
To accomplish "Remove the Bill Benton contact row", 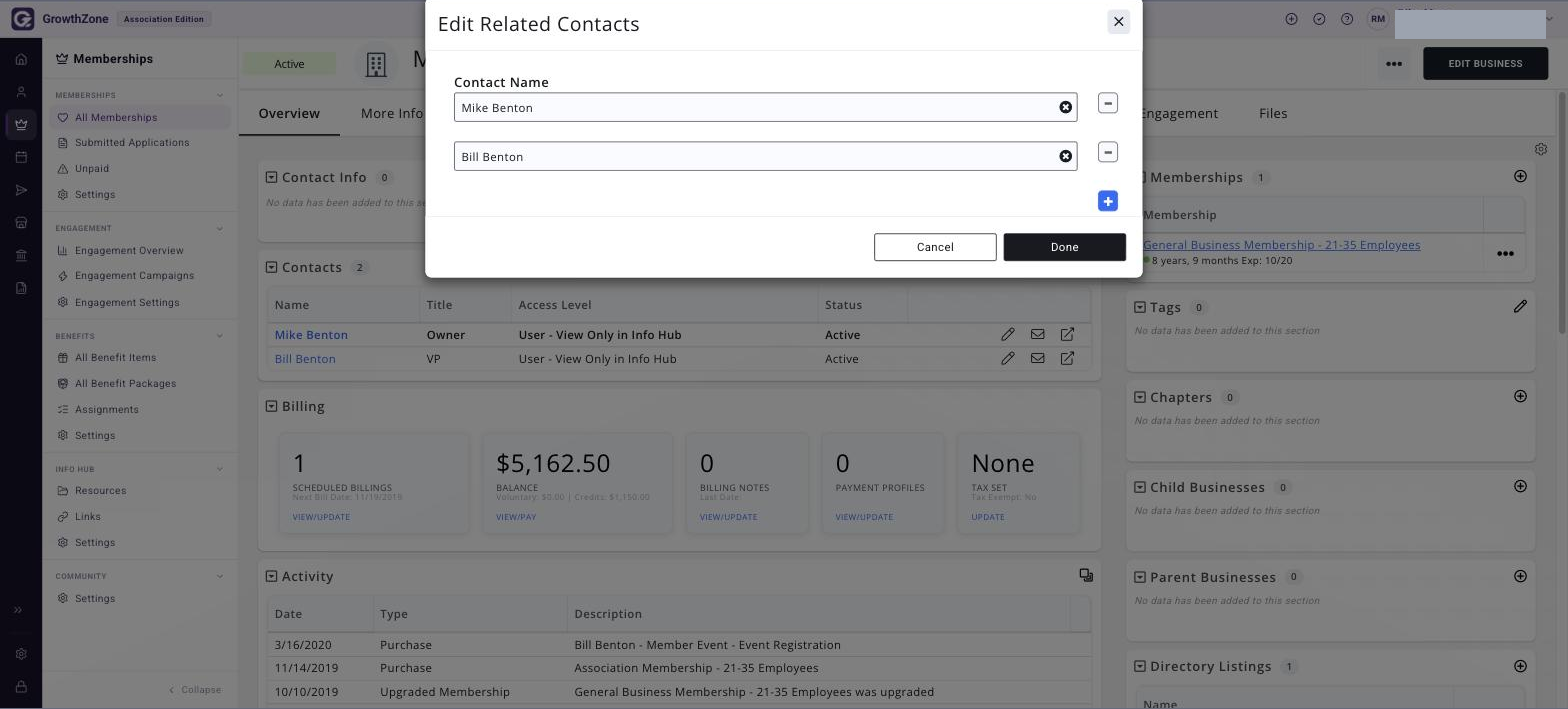I will click(1107, 152).
